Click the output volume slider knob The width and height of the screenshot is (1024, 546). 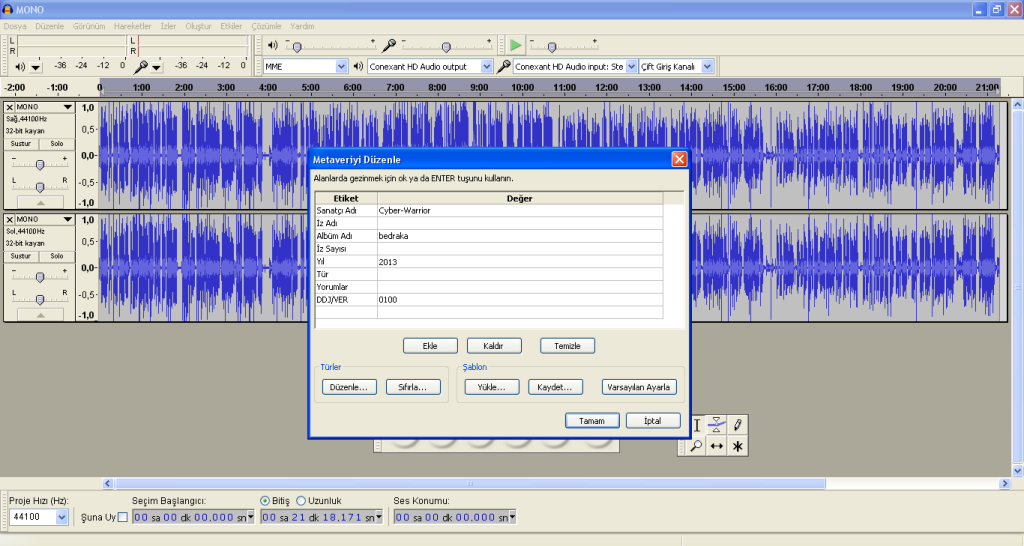click(x=297, y=47)
